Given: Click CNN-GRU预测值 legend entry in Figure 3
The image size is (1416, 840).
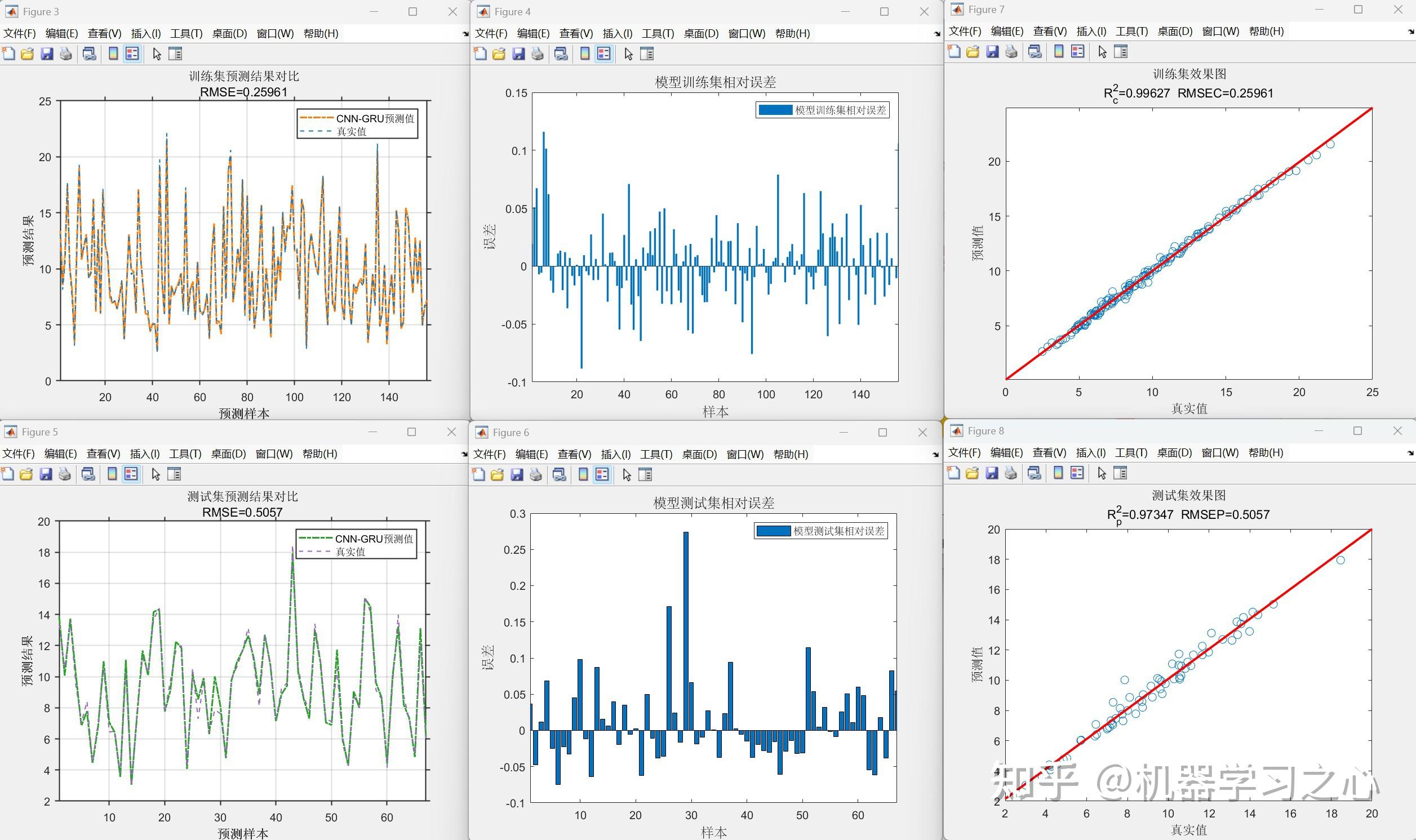Looking at the screenshot, I should [375, 118].
